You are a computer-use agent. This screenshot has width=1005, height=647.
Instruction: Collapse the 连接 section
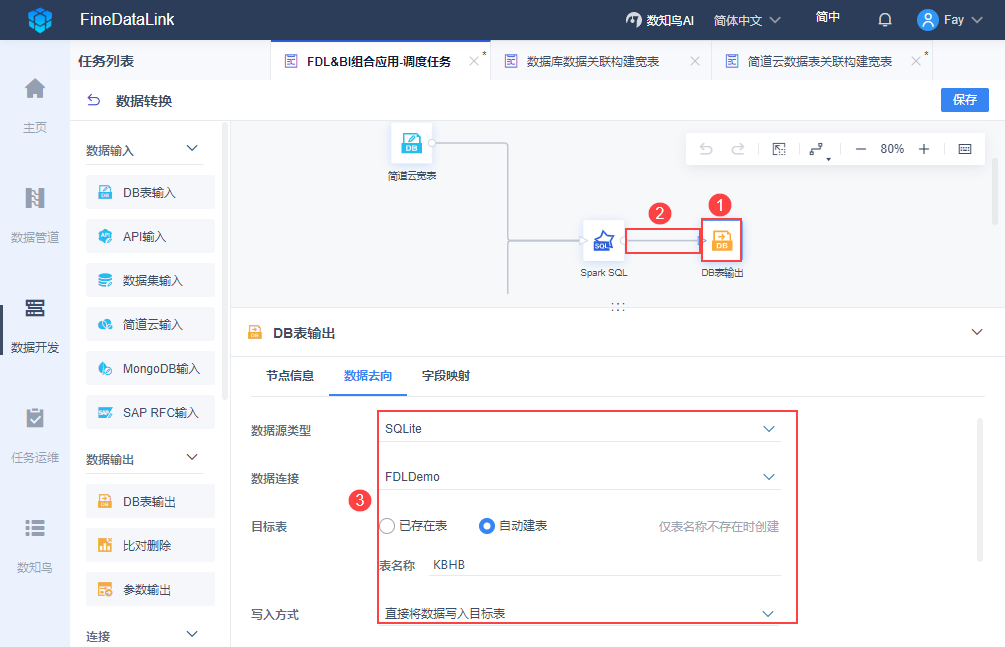point(192,635)
